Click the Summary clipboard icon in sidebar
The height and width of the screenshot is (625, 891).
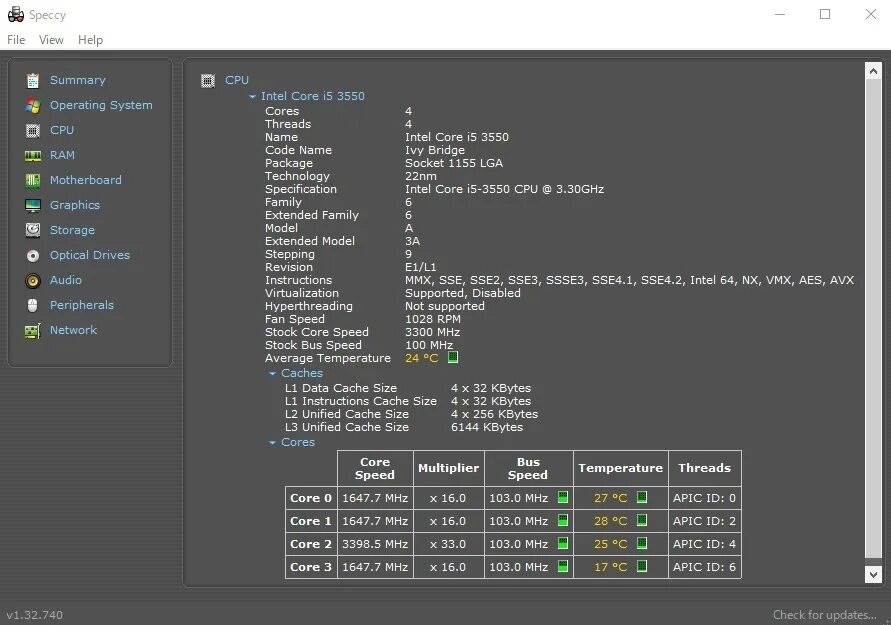coord(33,81)
